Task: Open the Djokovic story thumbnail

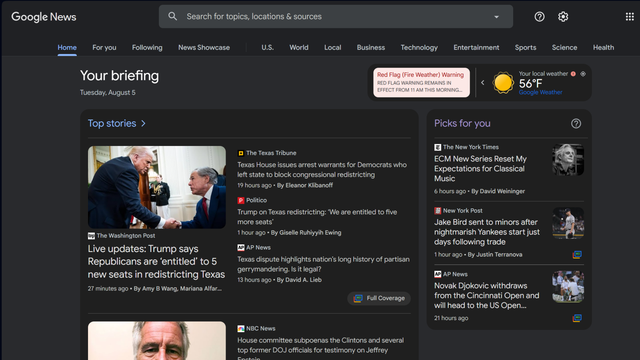Action: [x=568, y=287]
